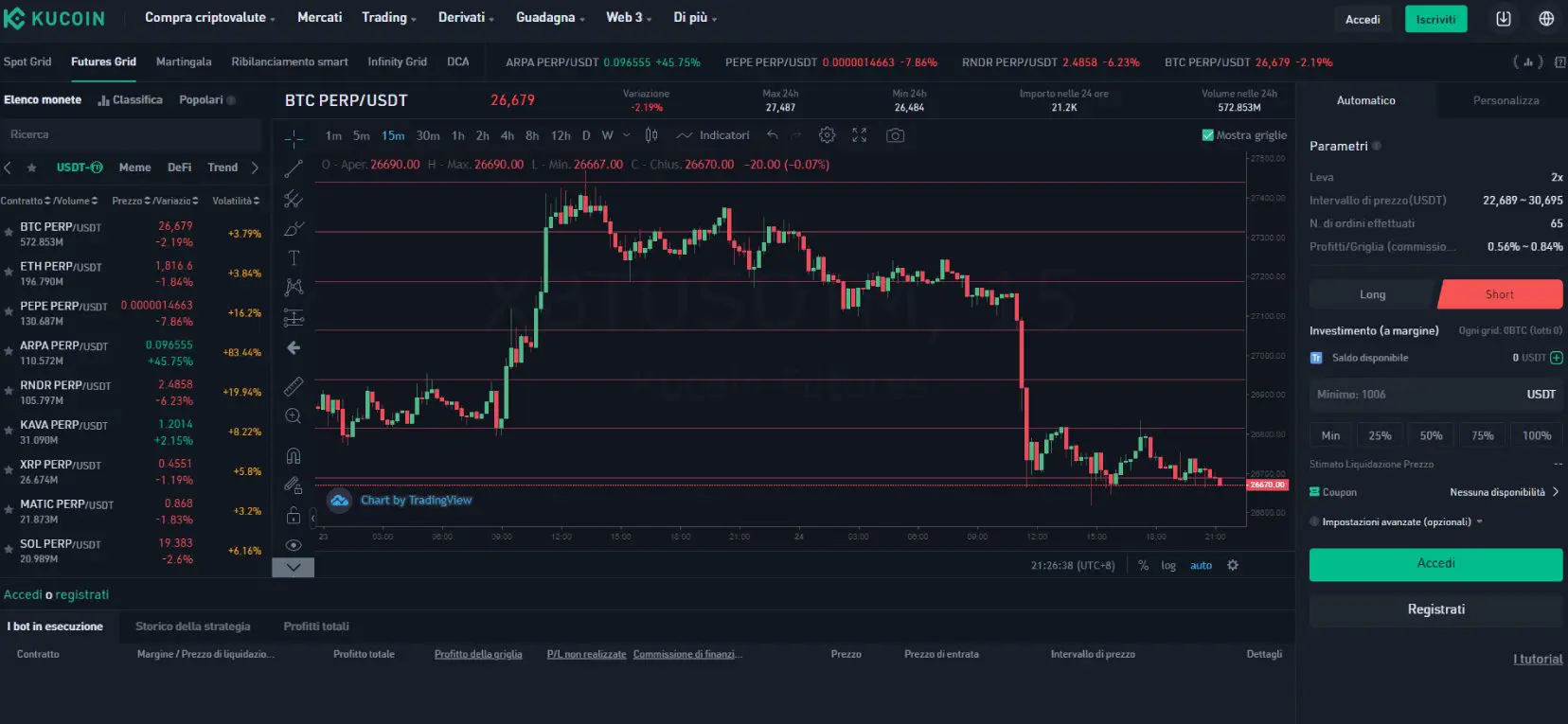Select the Long position button

[x=1373, y=294]
